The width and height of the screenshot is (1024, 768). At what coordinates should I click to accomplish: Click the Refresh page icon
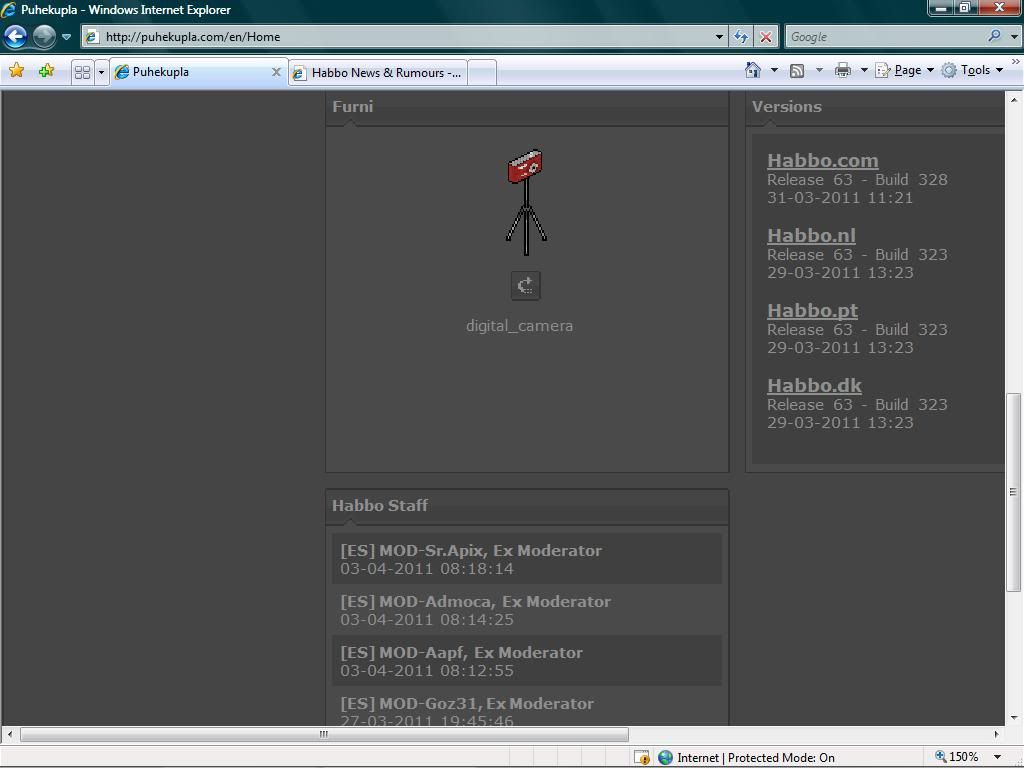point(741,37)
